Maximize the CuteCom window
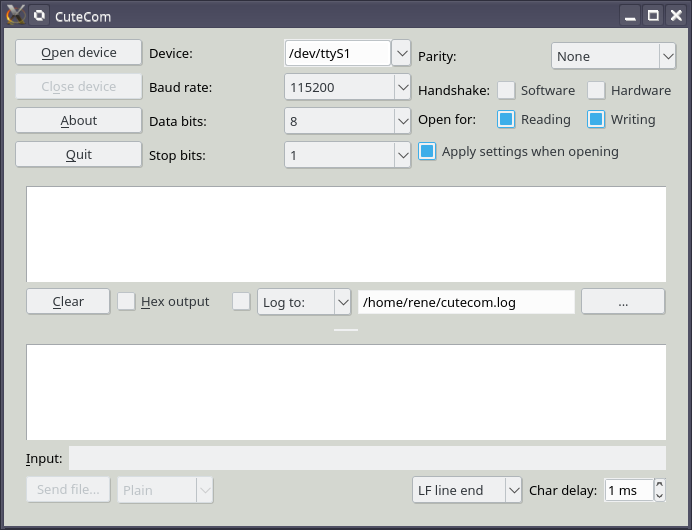The width and height of the screenshot is (692, 530). (x=653, y=16)
